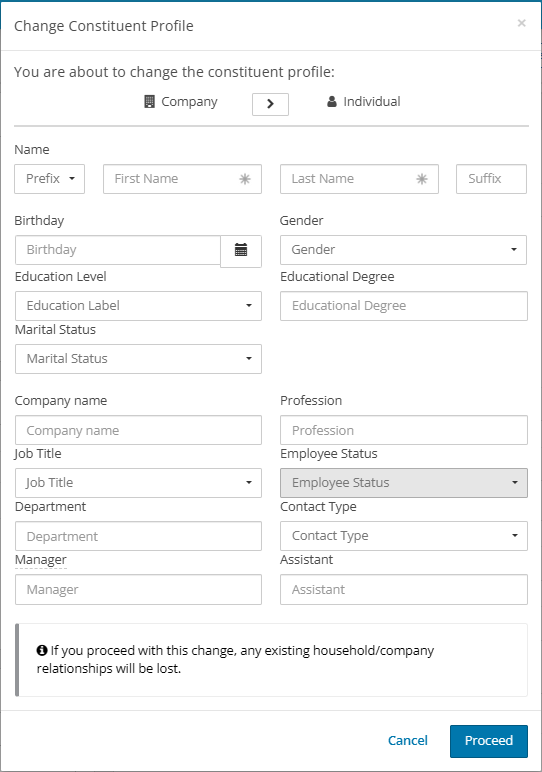Close the Change Constituent Profile dialog
Viewport: 542px width, 772px height.
click(x=521, y=23)
